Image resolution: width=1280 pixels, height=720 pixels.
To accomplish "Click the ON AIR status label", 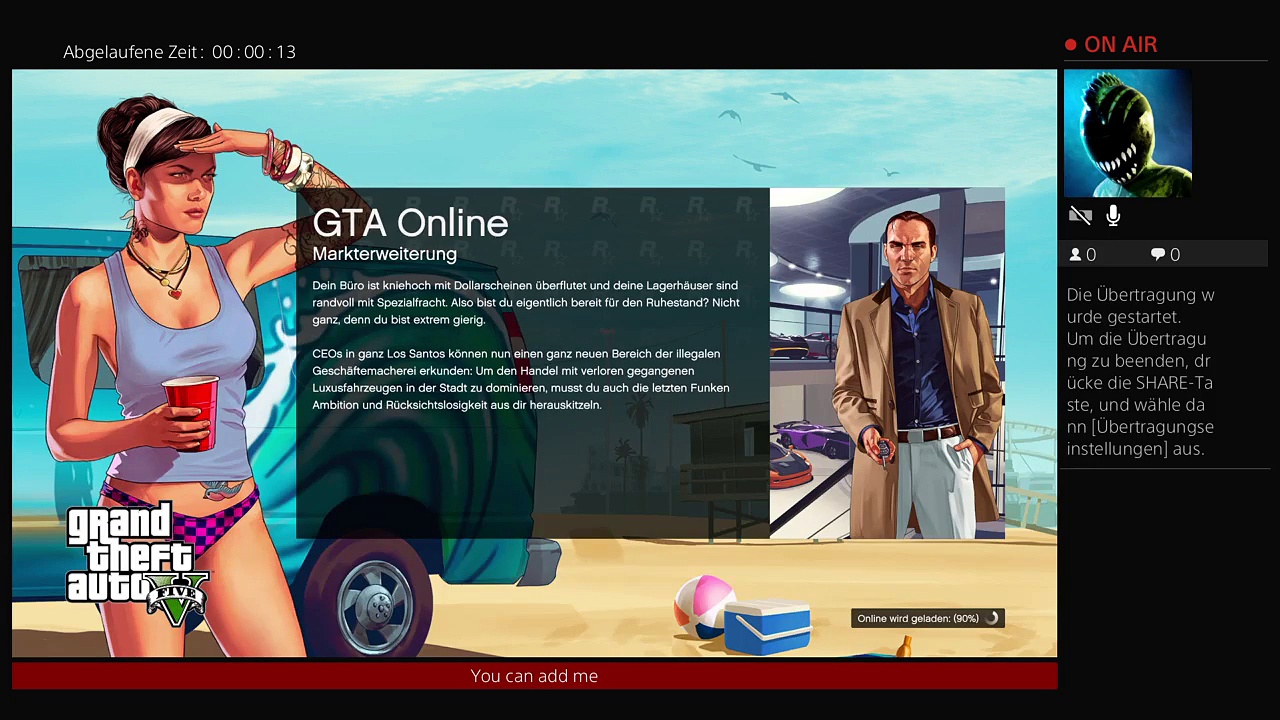I will [1120, 45].
